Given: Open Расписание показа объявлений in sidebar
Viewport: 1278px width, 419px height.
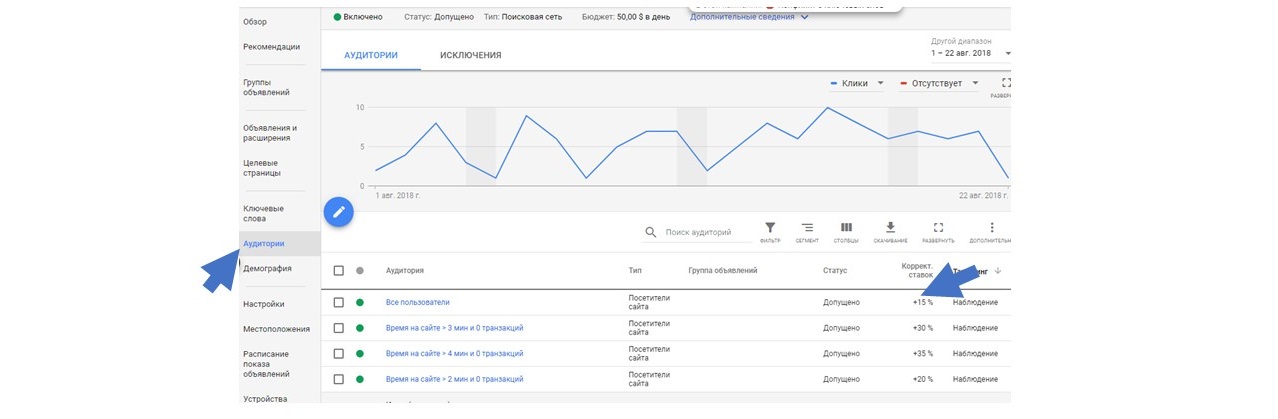Looking at the screenshot, I should tap(266, 364).
